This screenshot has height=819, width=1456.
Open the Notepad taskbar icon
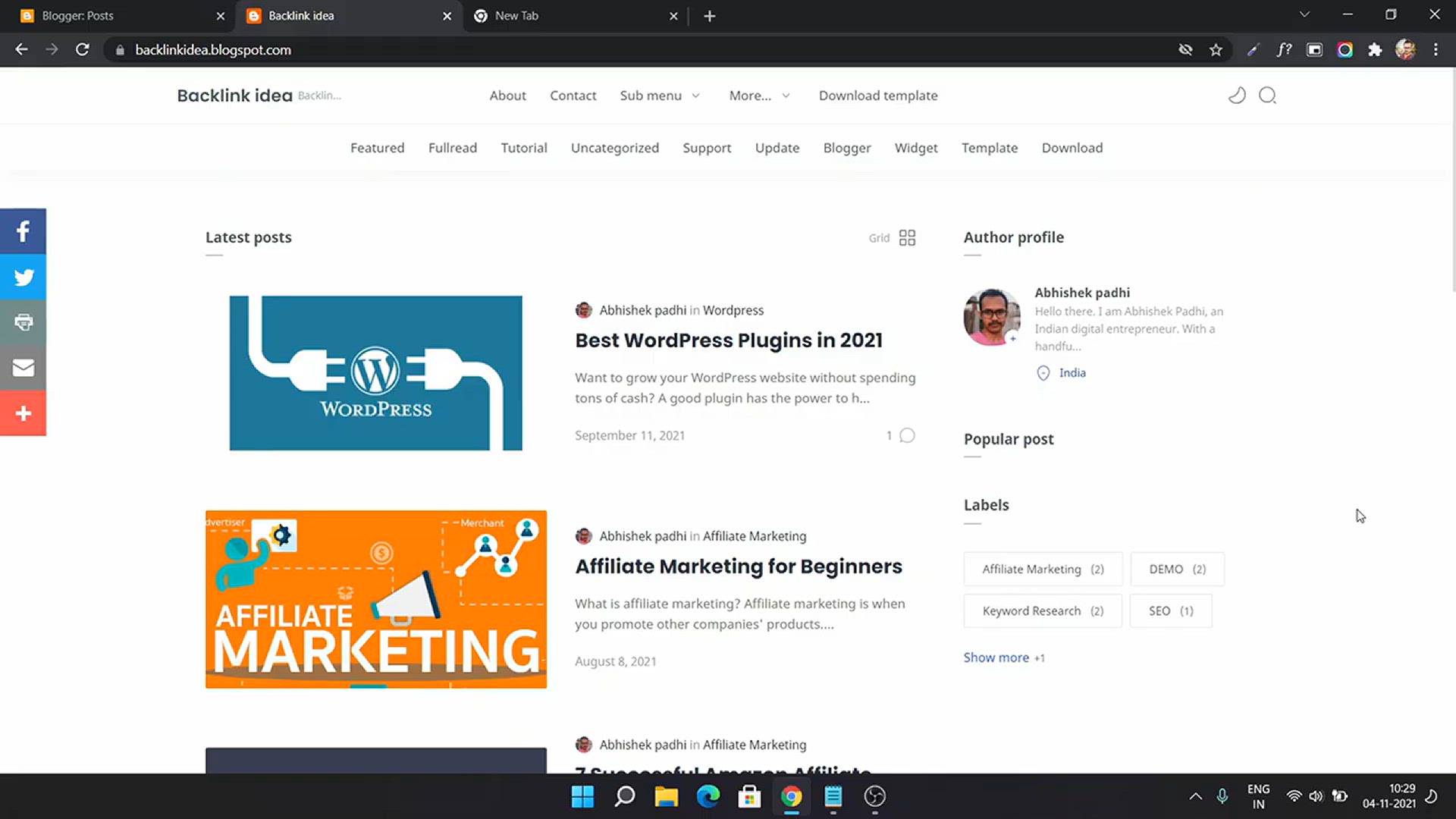pos(833,796)
